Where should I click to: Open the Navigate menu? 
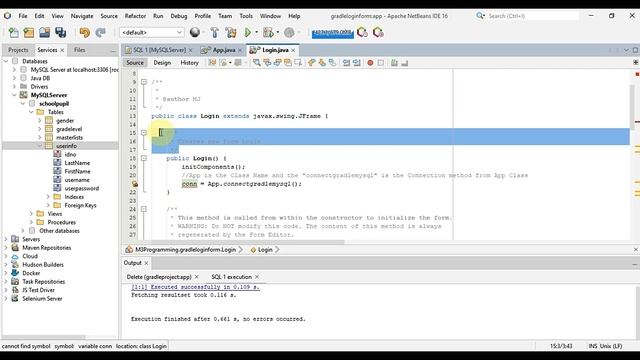pos(82,16)
